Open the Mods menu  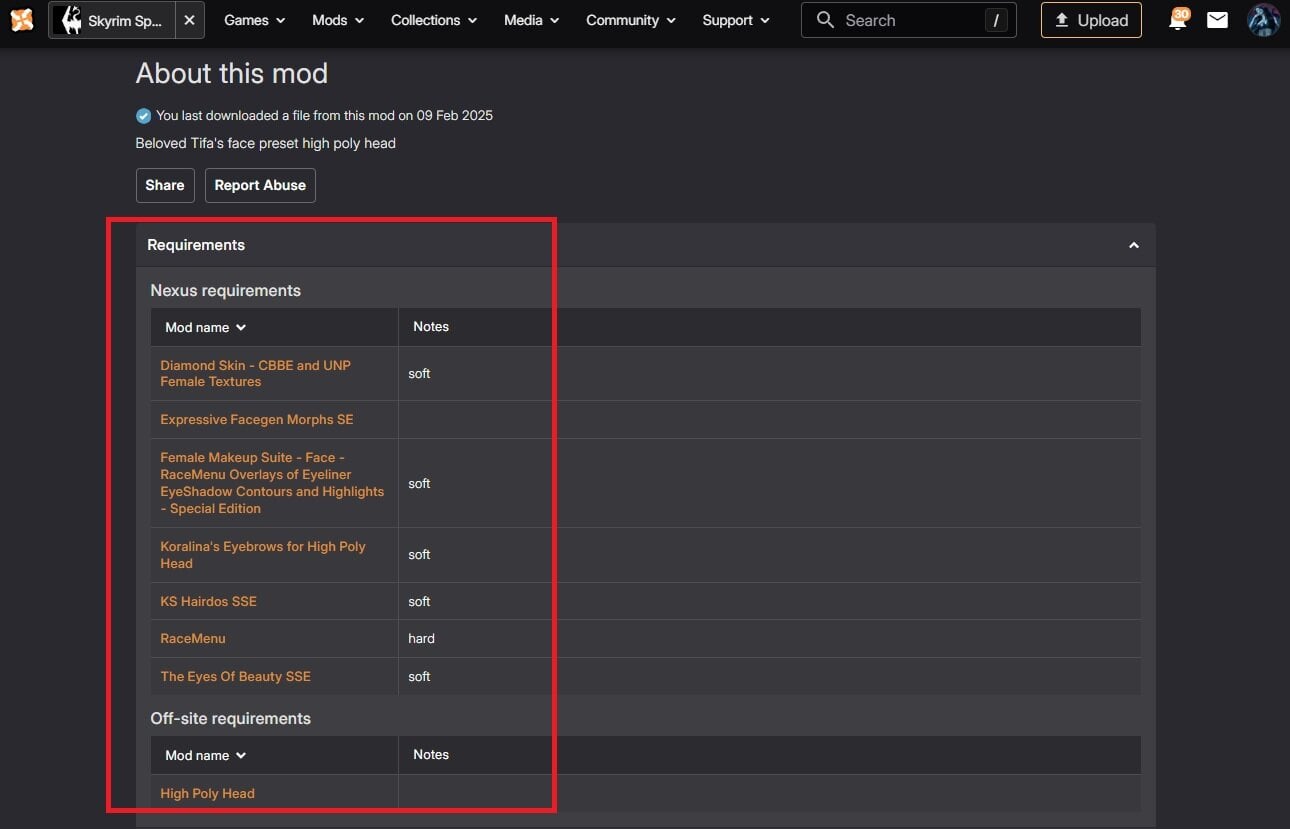(x=338, y=20)
